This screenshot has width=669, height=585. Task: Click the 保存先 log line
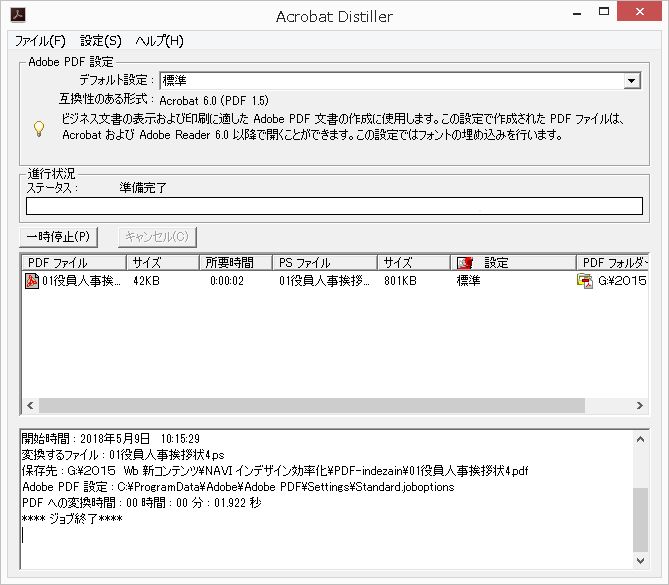[275, 471]
